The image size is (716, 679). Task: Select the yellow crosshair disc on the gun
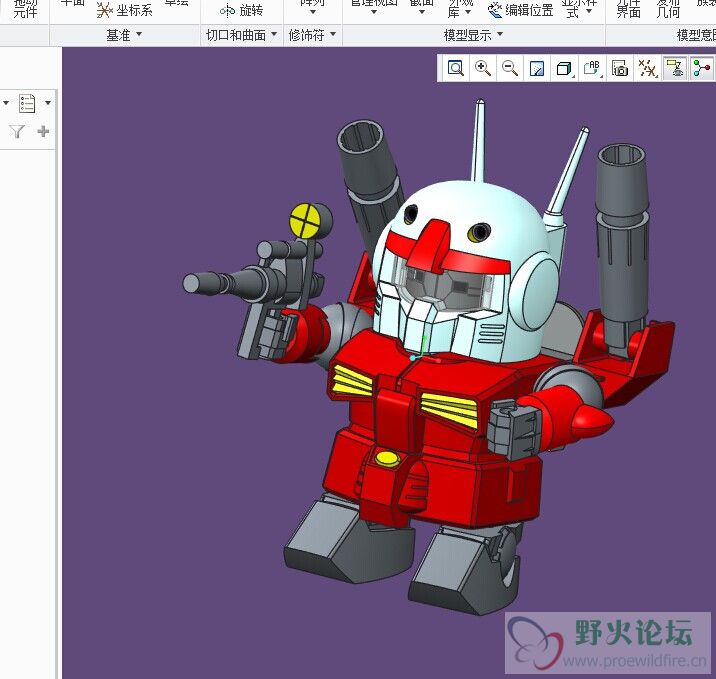305,221
